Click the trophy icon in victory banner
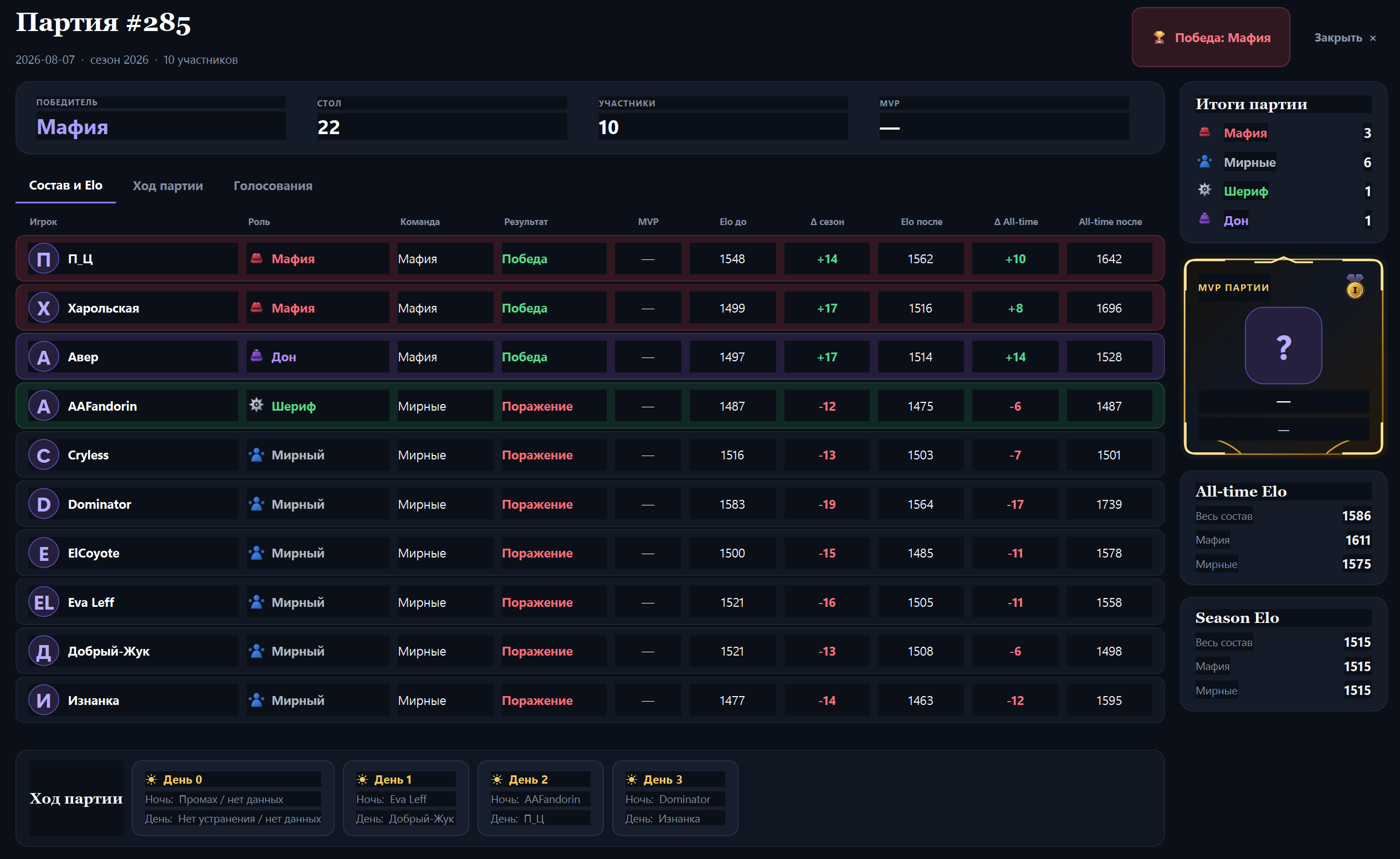This screenshot has height=859, width=1400. [x=1159, y=38]
